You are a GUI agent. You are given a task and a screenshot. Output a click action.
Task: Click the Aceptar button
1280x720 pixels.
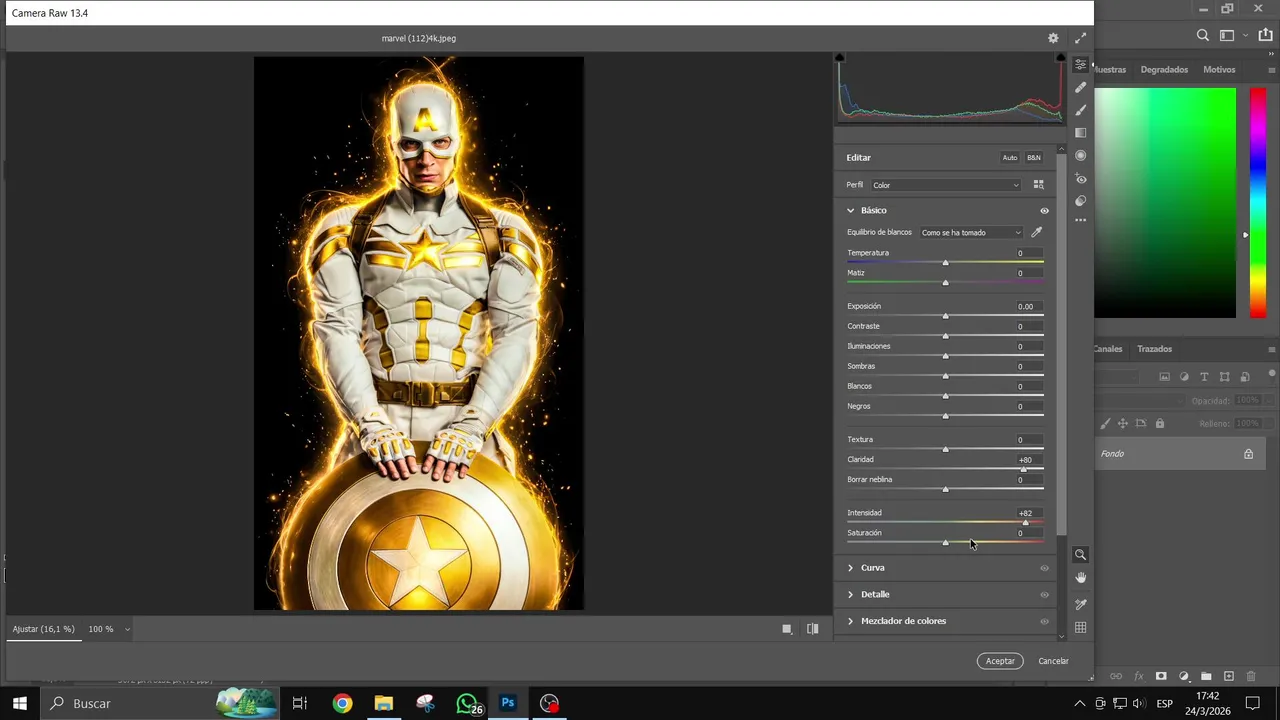(1000, 661)
